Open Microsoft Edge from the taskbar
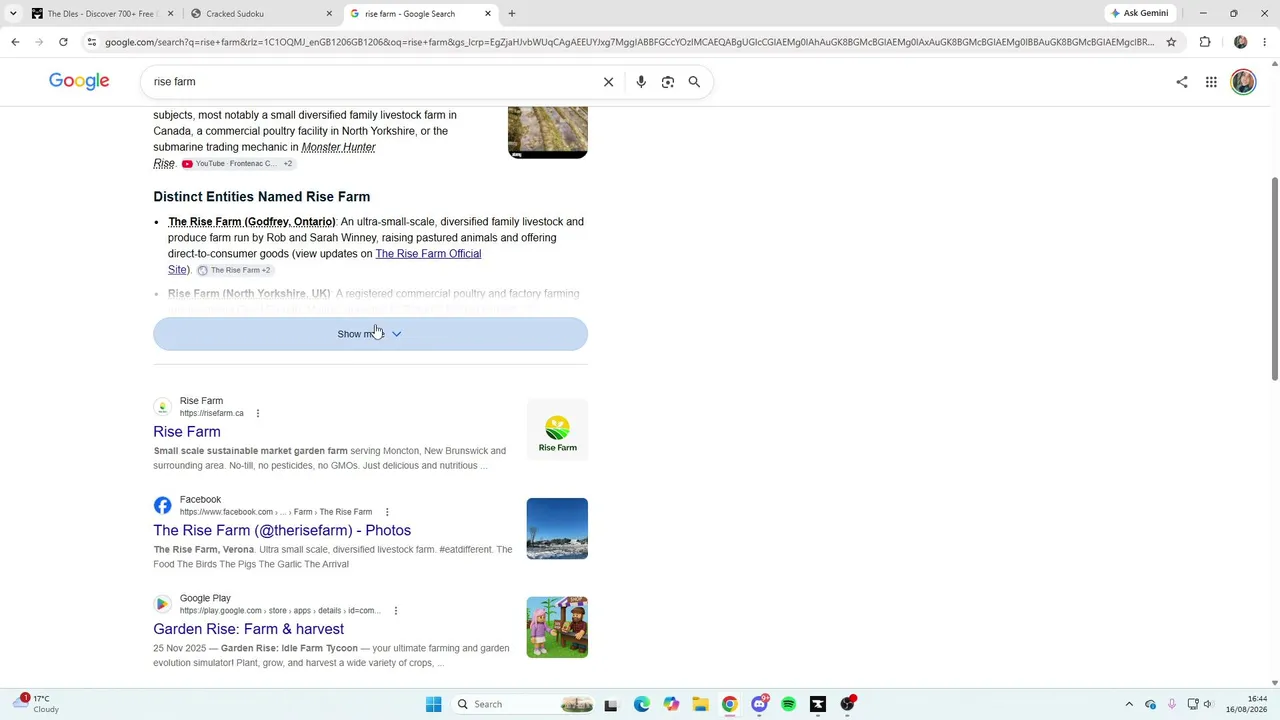 [x=641, y=704]
